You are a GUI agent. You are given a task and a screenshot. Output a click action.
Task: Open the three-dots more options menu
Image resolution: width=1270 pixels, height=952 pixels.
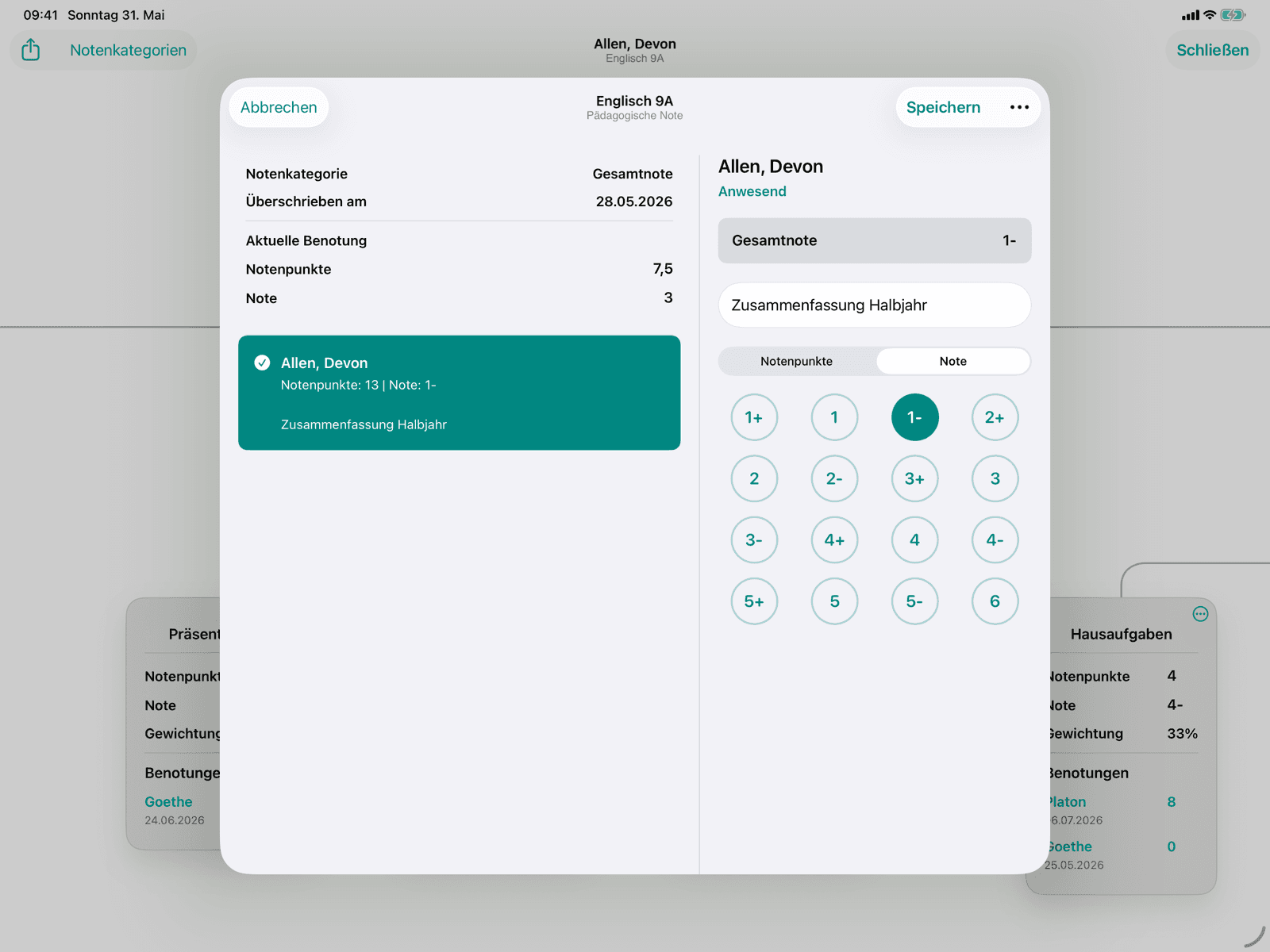tap(1019, 107)
